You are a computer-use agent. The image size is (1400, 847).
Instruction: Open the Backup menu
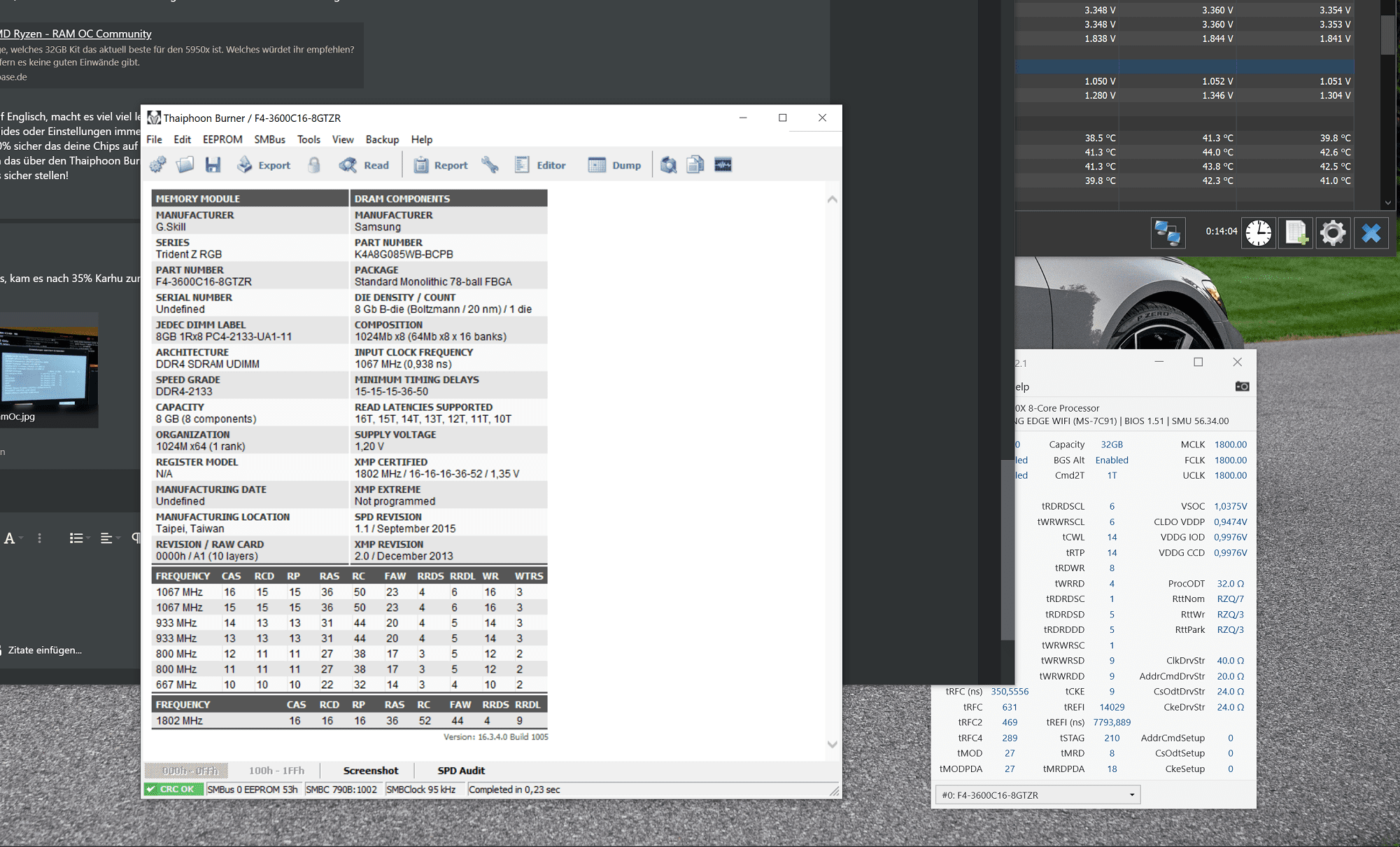[x=382, y=139]
